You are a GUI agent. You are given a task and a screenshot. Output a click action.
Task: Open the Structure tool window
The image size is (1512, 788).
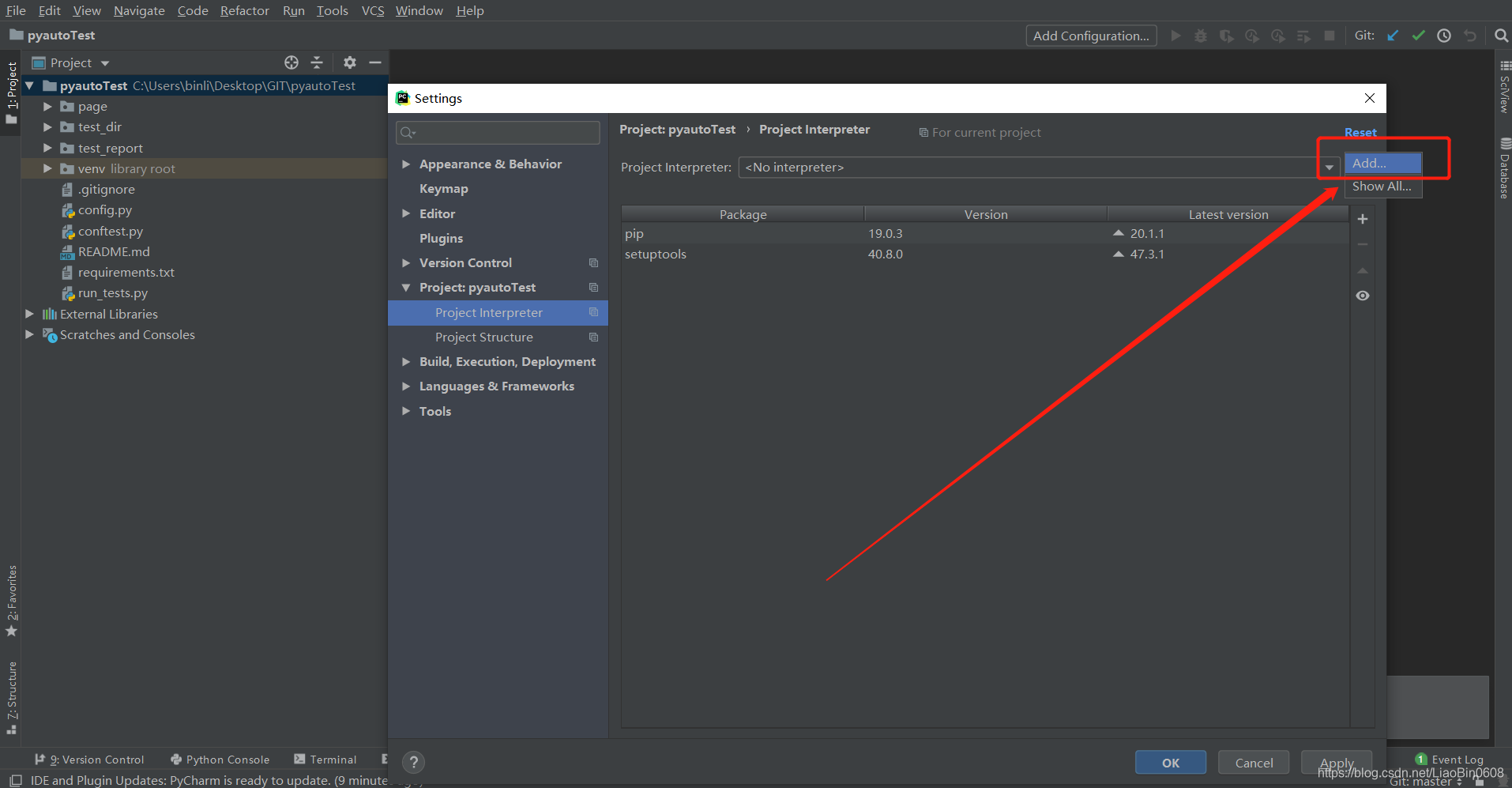point(11,698)
